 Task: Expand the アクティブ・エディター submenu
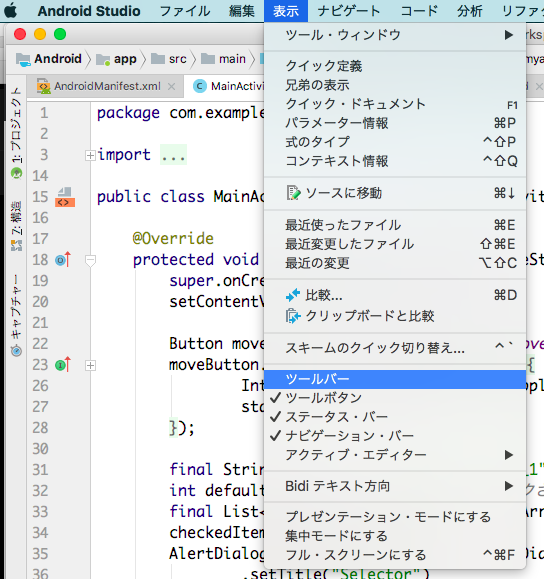coord(395,455)
